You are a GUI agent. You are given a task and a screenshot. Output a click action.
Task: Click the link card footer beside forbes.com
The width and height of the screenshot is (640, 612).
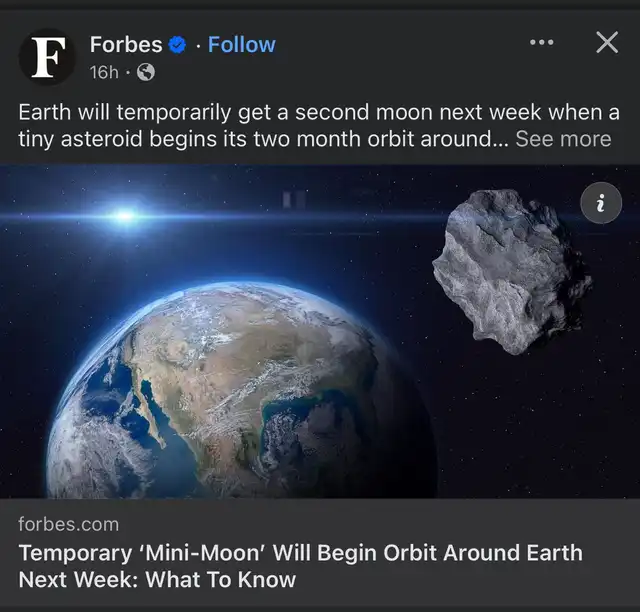(400, 524)
